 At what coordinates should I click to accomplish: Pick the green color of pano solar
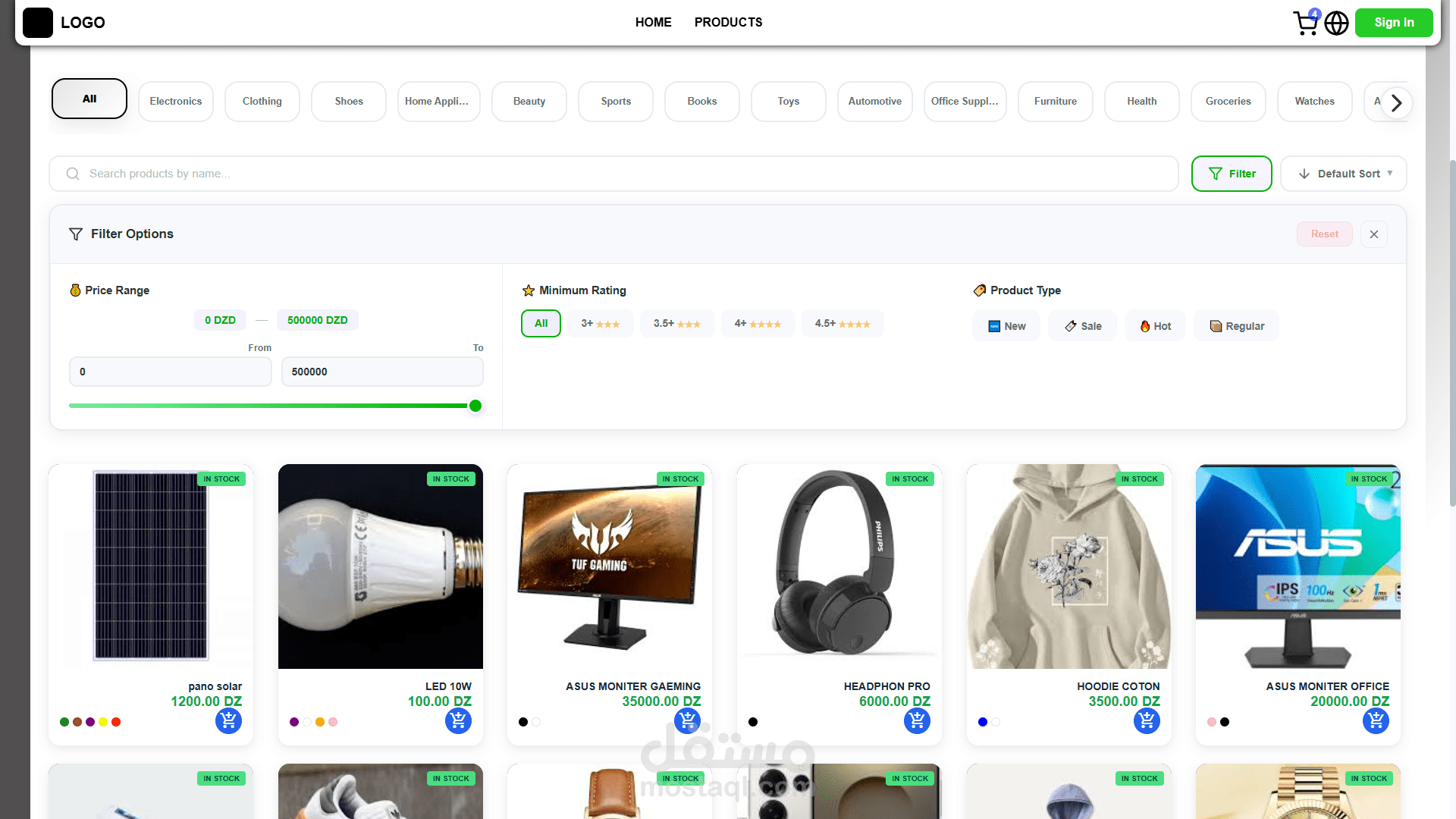(64, 722)
